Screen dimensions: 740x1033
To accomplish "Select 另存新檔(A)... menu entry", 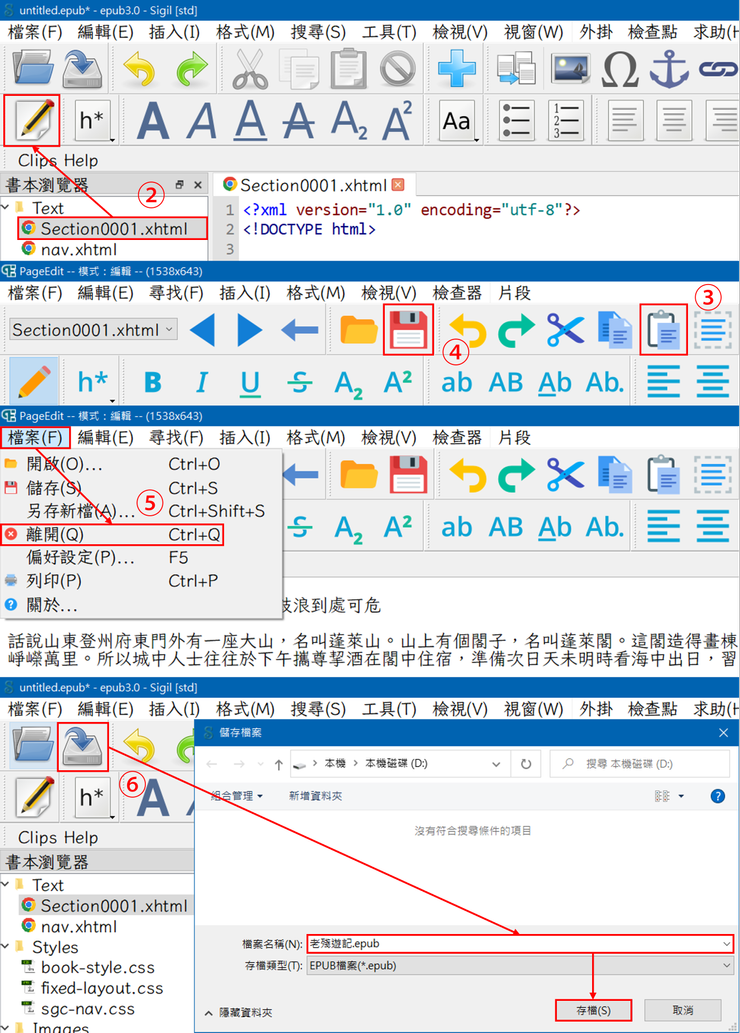I will click(x=80, y=511).
